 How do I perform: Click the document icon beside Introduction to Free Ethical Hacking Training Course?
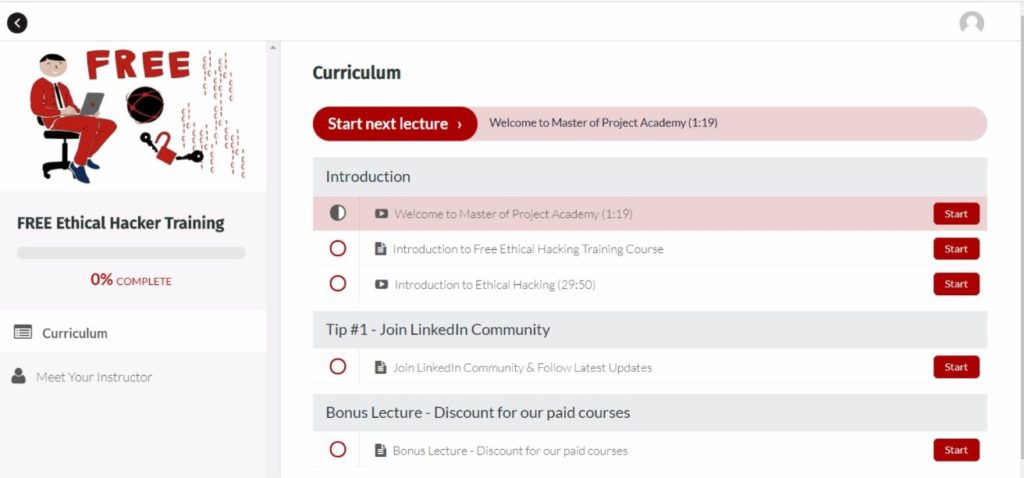(380, 249)
